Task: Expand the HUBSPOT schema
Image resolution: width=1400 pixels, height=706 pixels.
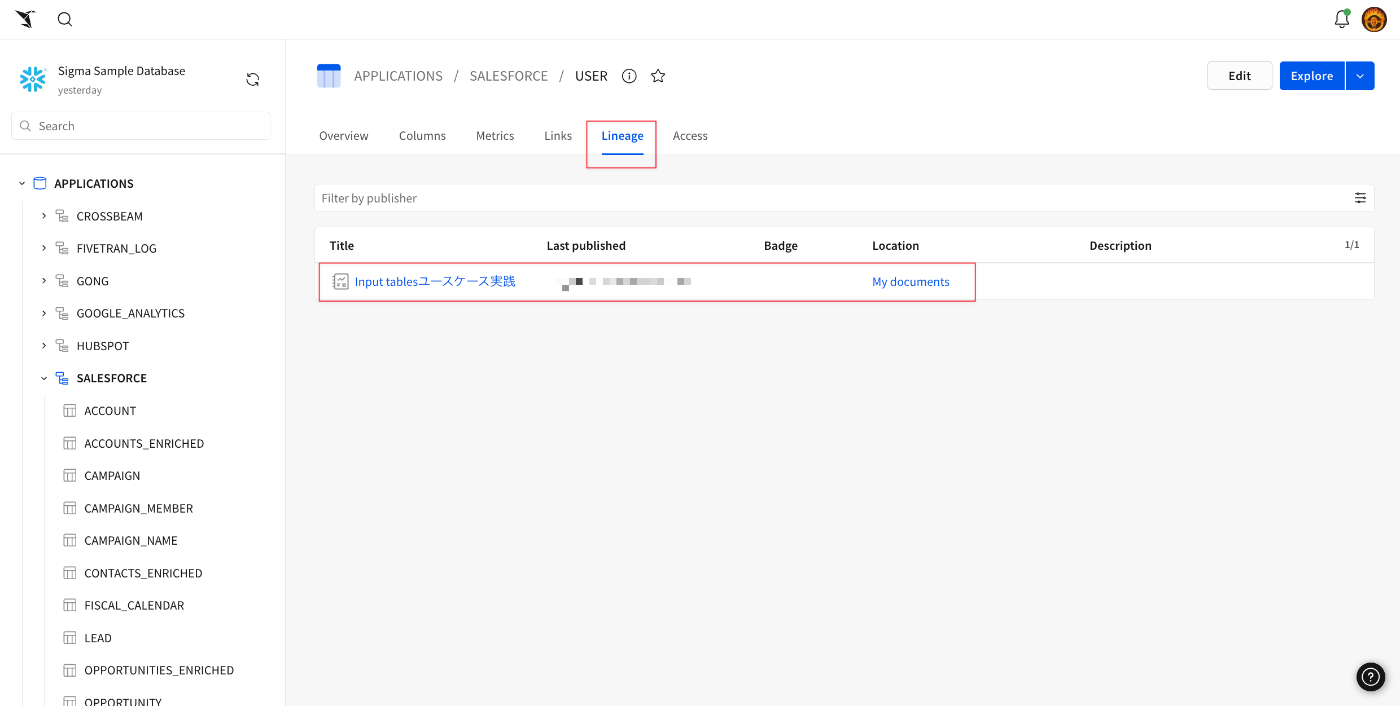Action: pos(44,346)
